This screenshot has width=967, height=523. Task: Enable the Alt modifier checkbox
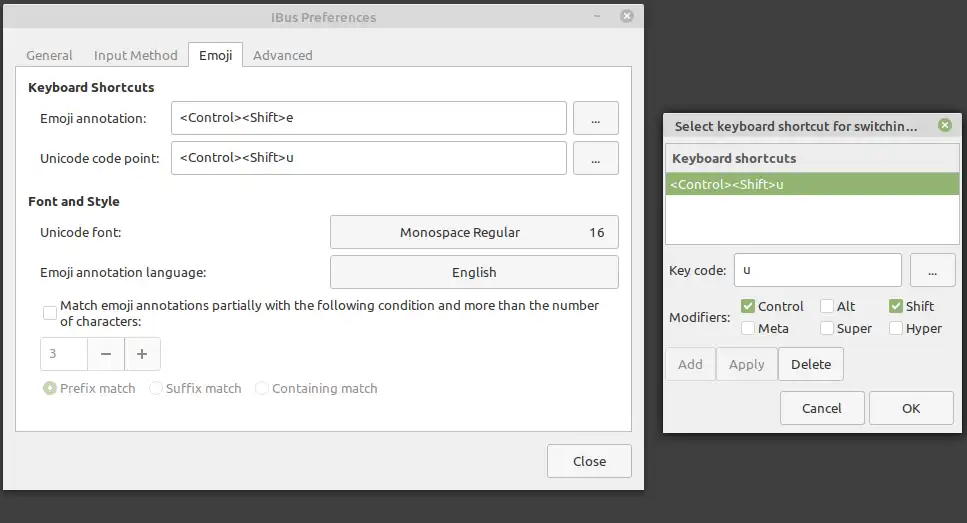[827, 306]
